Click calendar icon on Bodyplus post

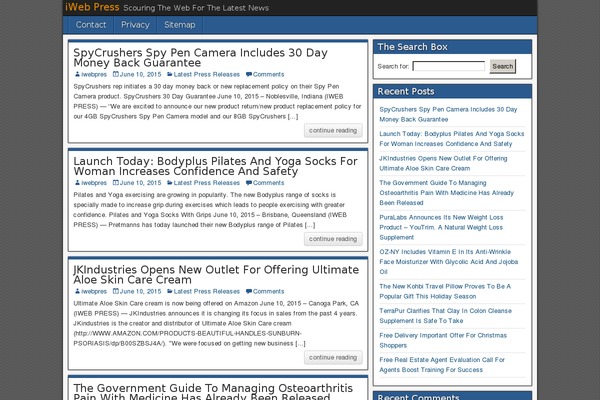pyautogui.click(x=116, y=183)
